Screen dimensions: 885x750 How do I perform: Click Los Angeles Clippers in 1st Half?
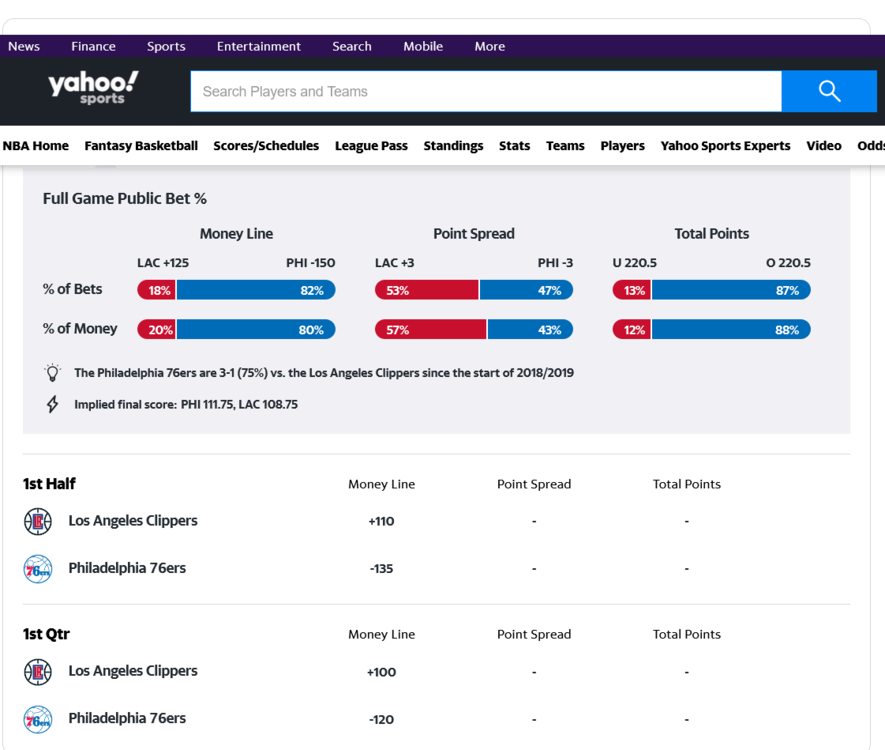pyautogui.click(x=133, y=521)
